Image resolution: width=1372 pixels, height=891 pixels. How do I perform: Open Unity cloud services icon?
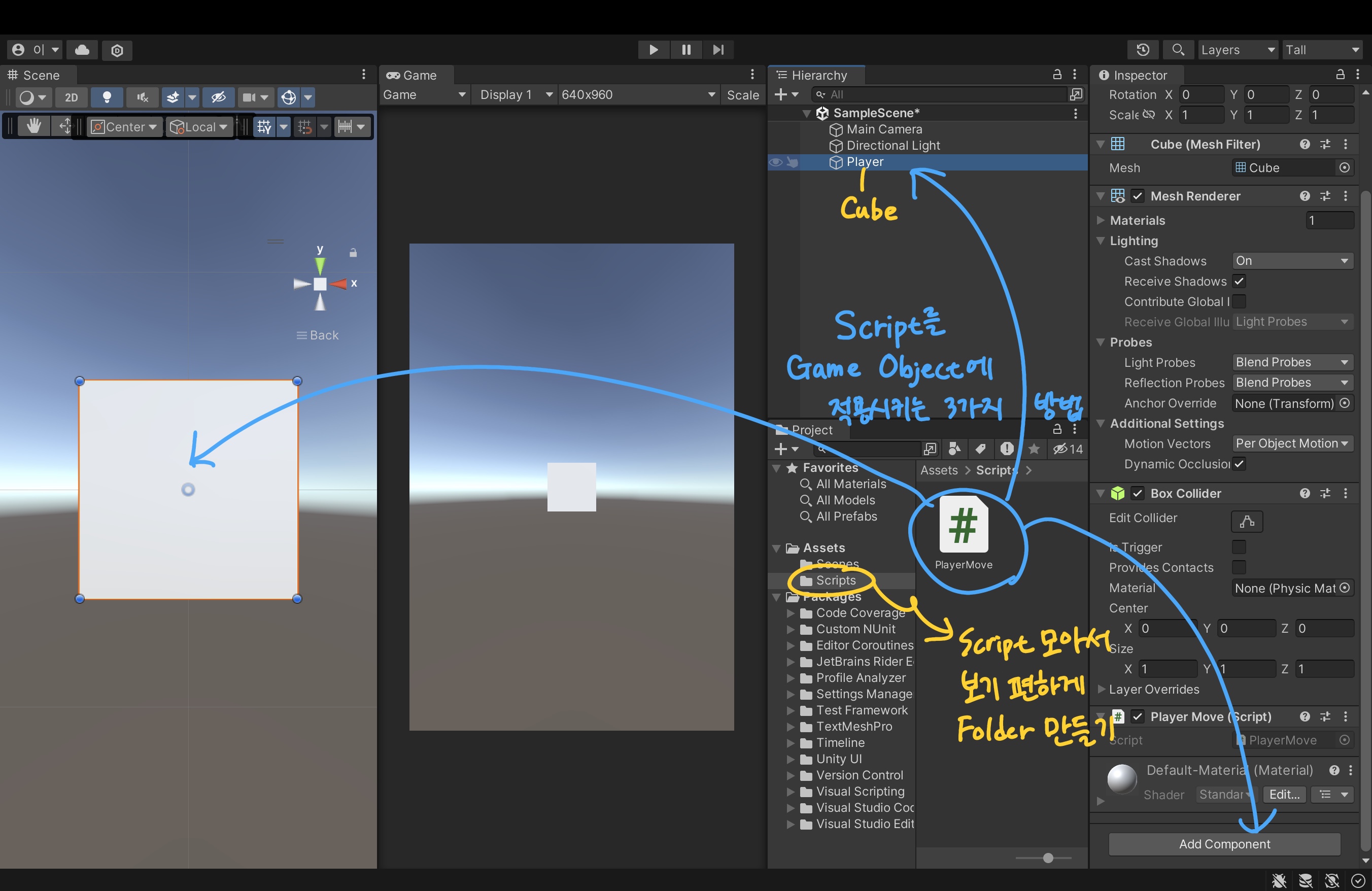tap(82, 50)
